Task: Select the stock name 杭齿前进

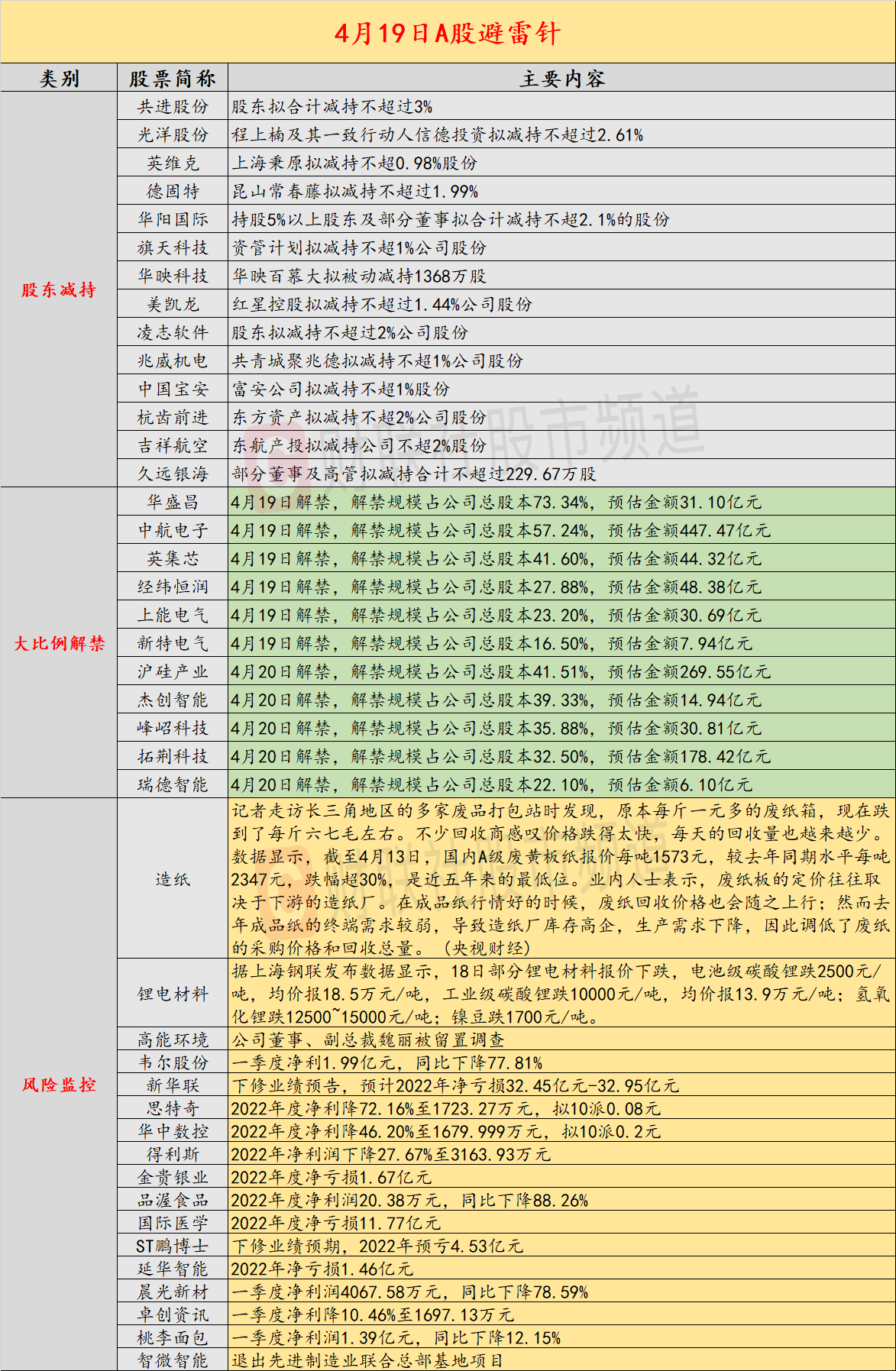Action: tap(173, 417)
